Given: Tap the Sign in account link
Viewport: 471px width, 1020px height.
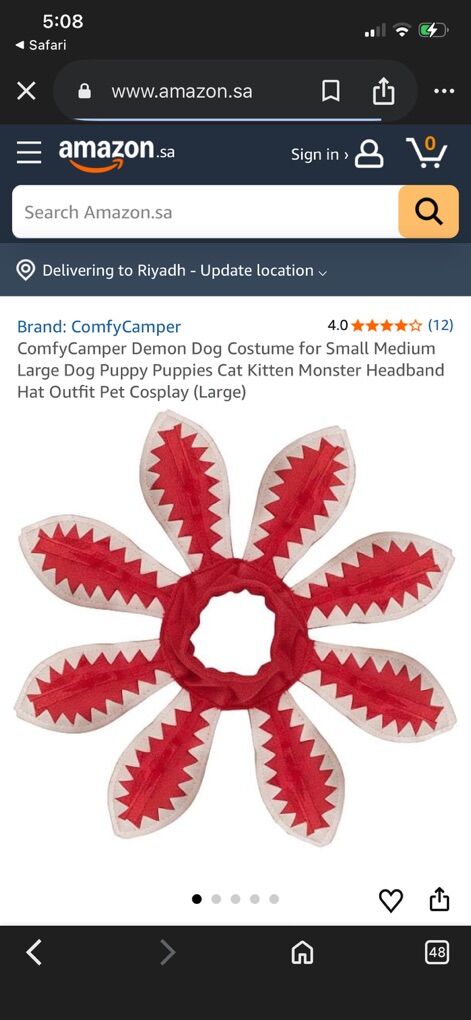Looking at the screenshot, I should tap(337, 154).
